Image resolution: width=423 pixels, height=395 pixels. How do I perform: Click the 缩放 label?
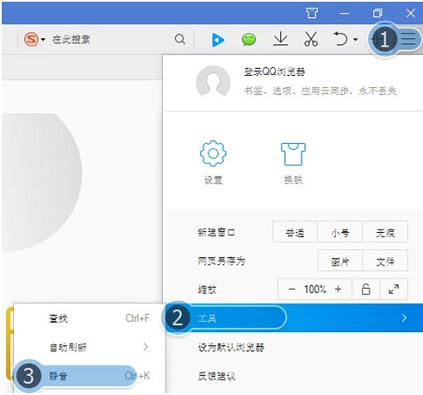(x=207, y=290)
